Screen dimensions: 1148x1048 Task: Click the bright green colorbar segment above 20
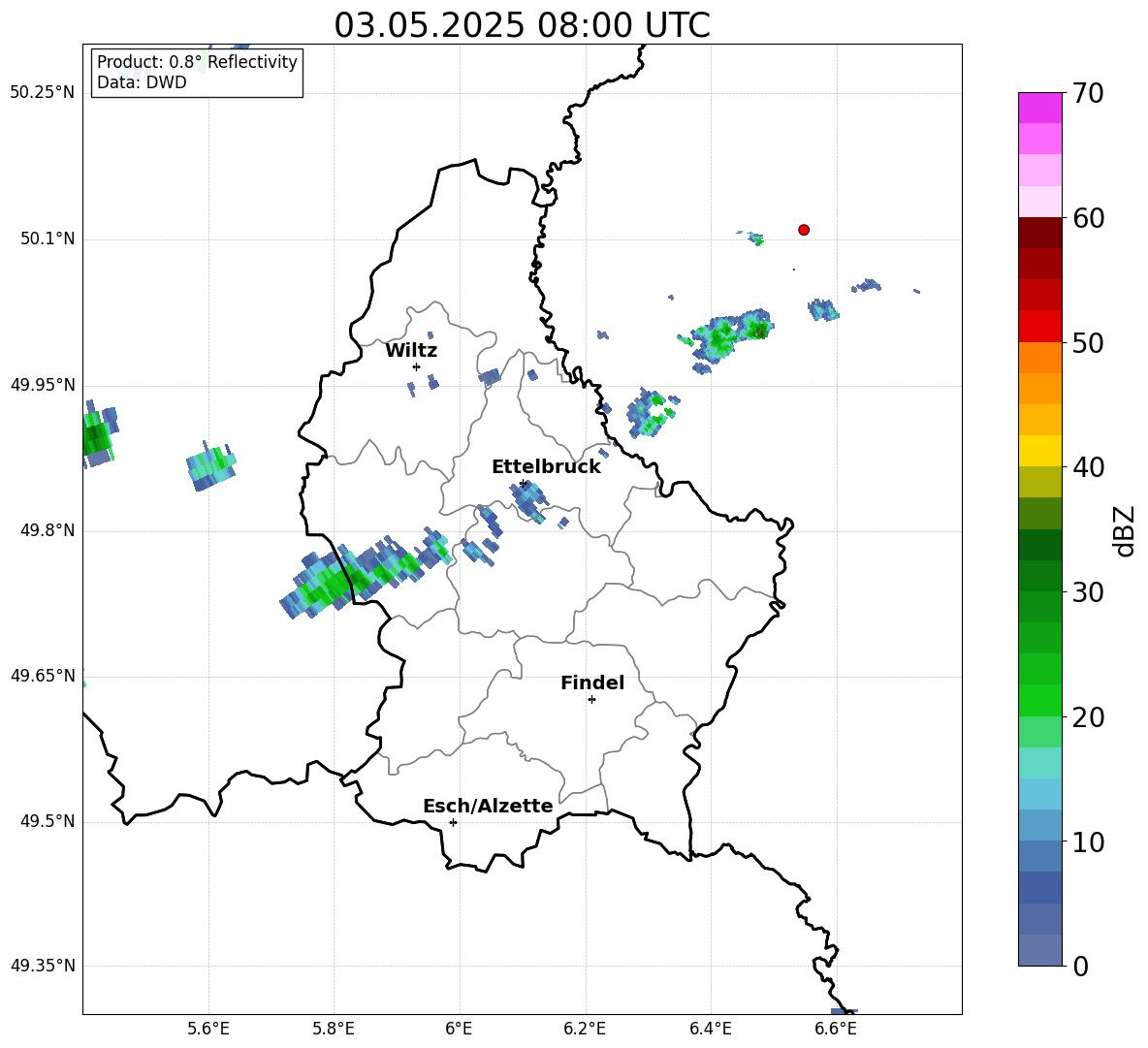1039,700
